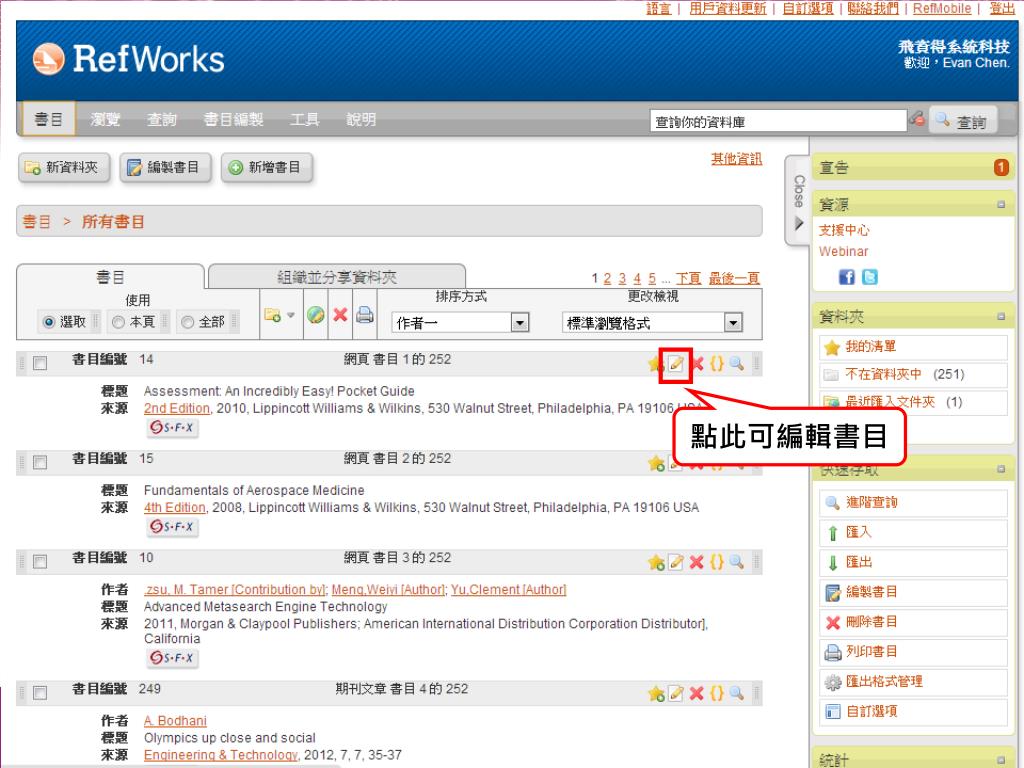Cite reference 249 with braces icon
This screenshot has width=1024, height=768.
(717, 694)
